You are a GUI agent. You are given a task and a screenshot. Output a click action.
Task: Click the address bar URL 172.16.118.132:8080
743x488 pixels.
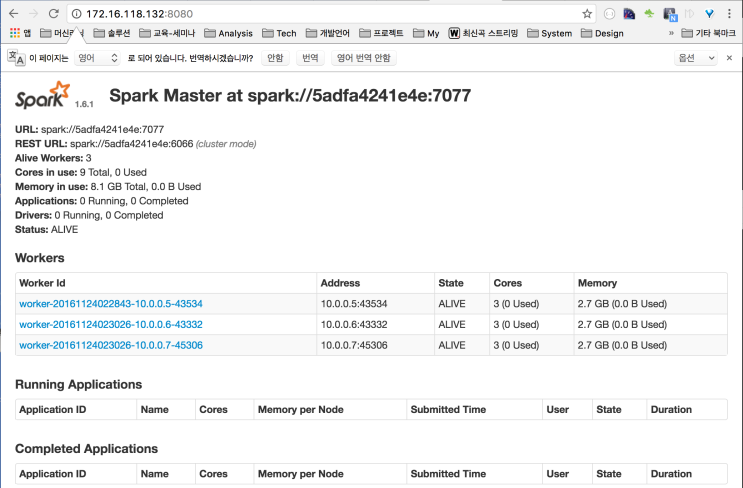click(x=139, y=14)
